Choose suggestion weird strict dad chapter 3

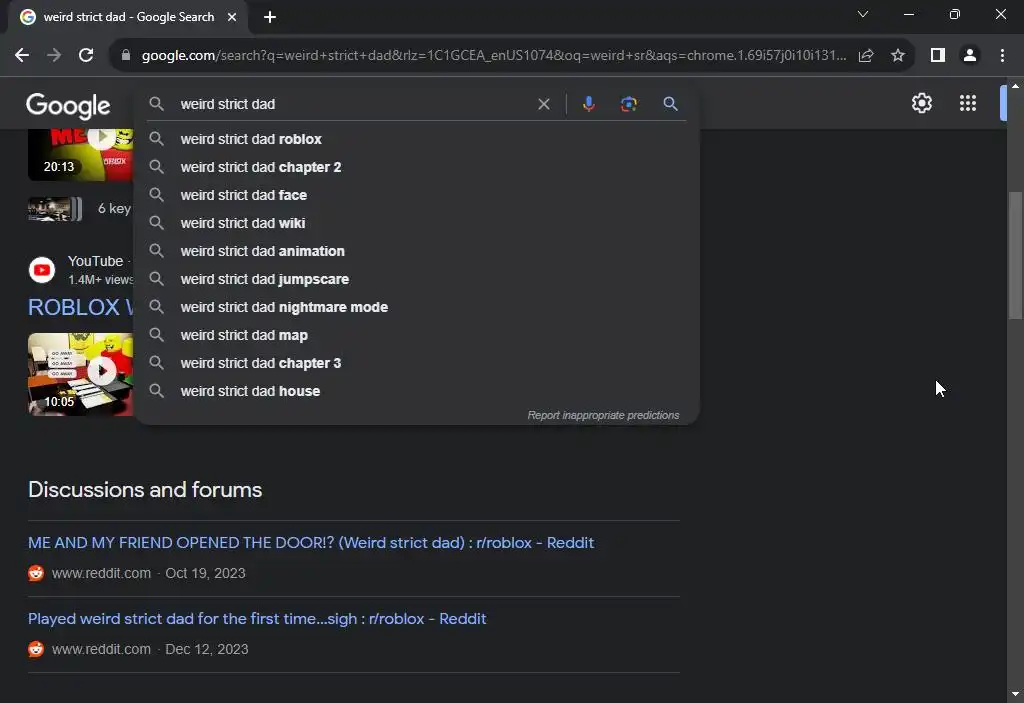coord(417,363)
